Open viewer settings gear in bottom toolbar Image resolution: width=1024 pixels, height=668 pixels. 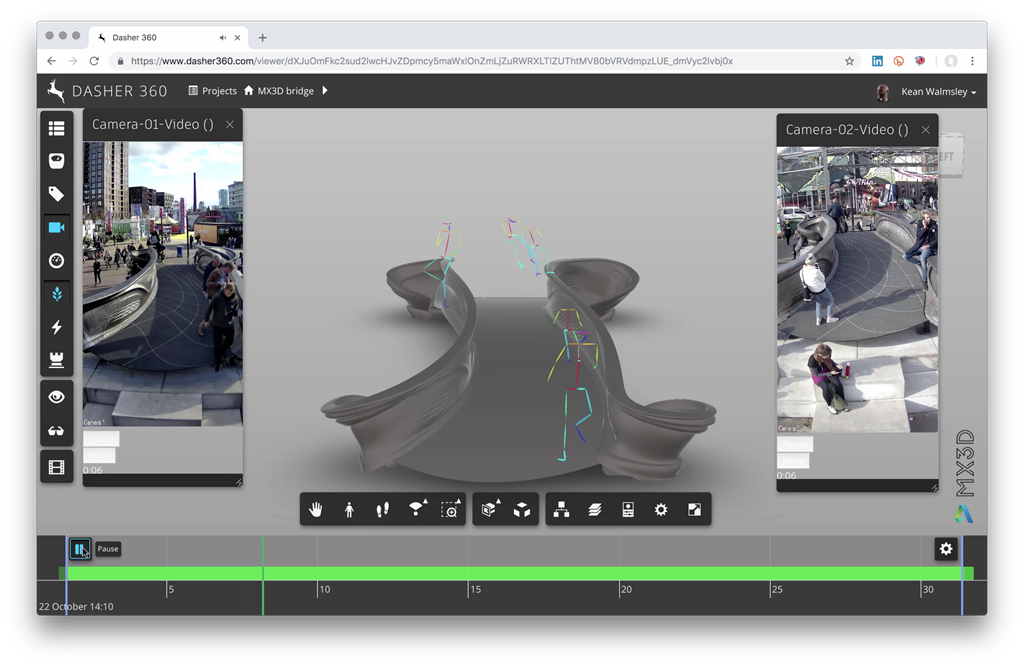[660, 510]
